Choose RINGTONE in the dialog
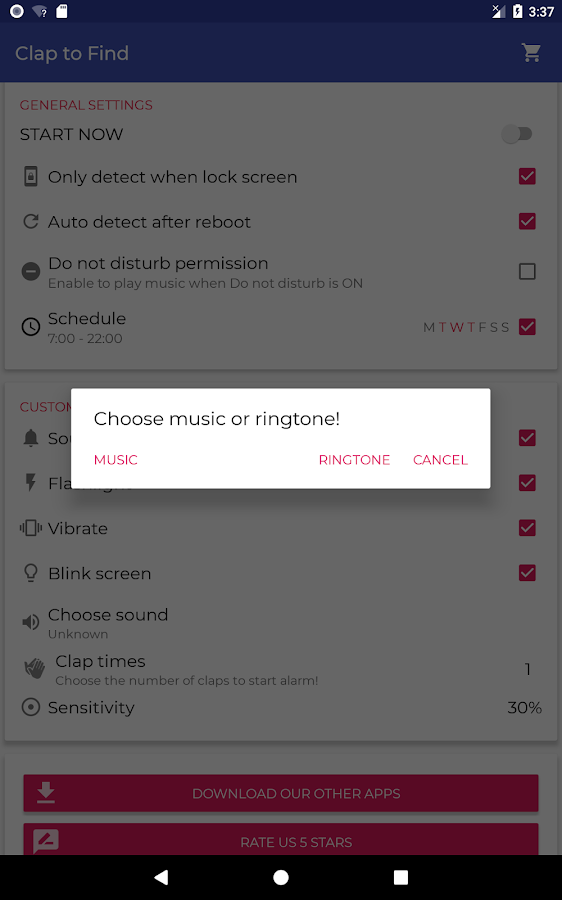 [x=354, y=460]
